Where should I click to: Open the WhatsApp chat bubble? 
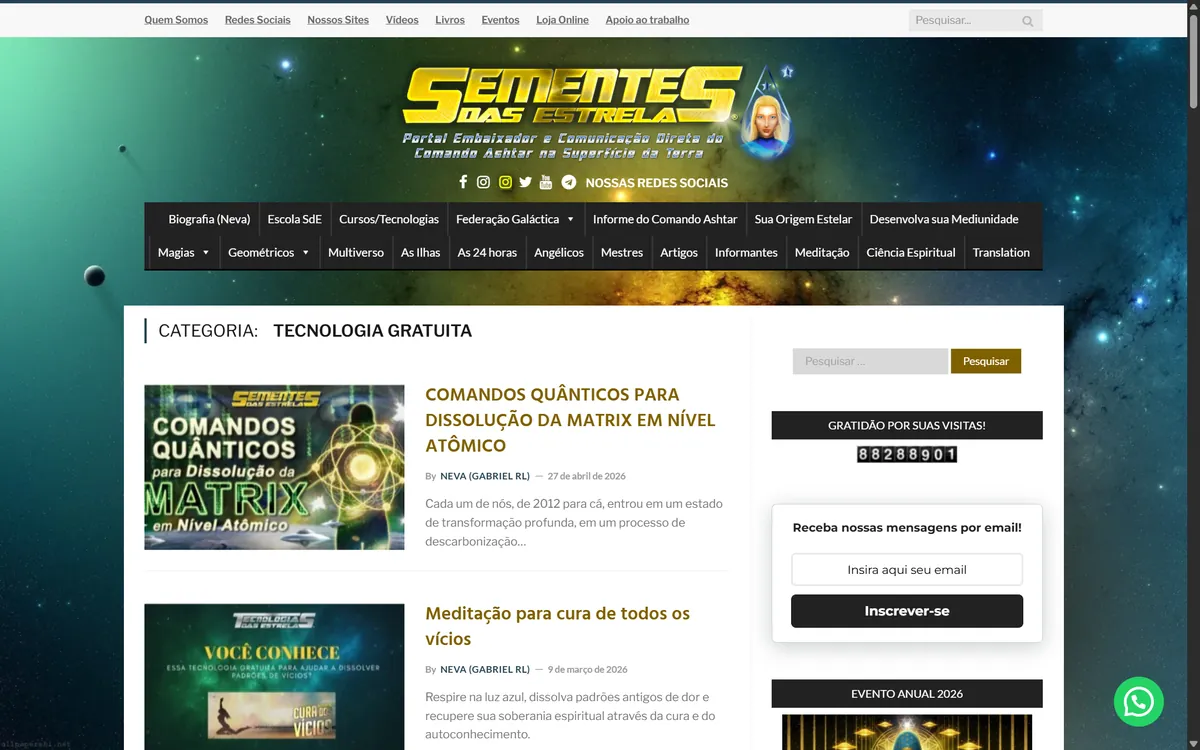click(1139, 702)
